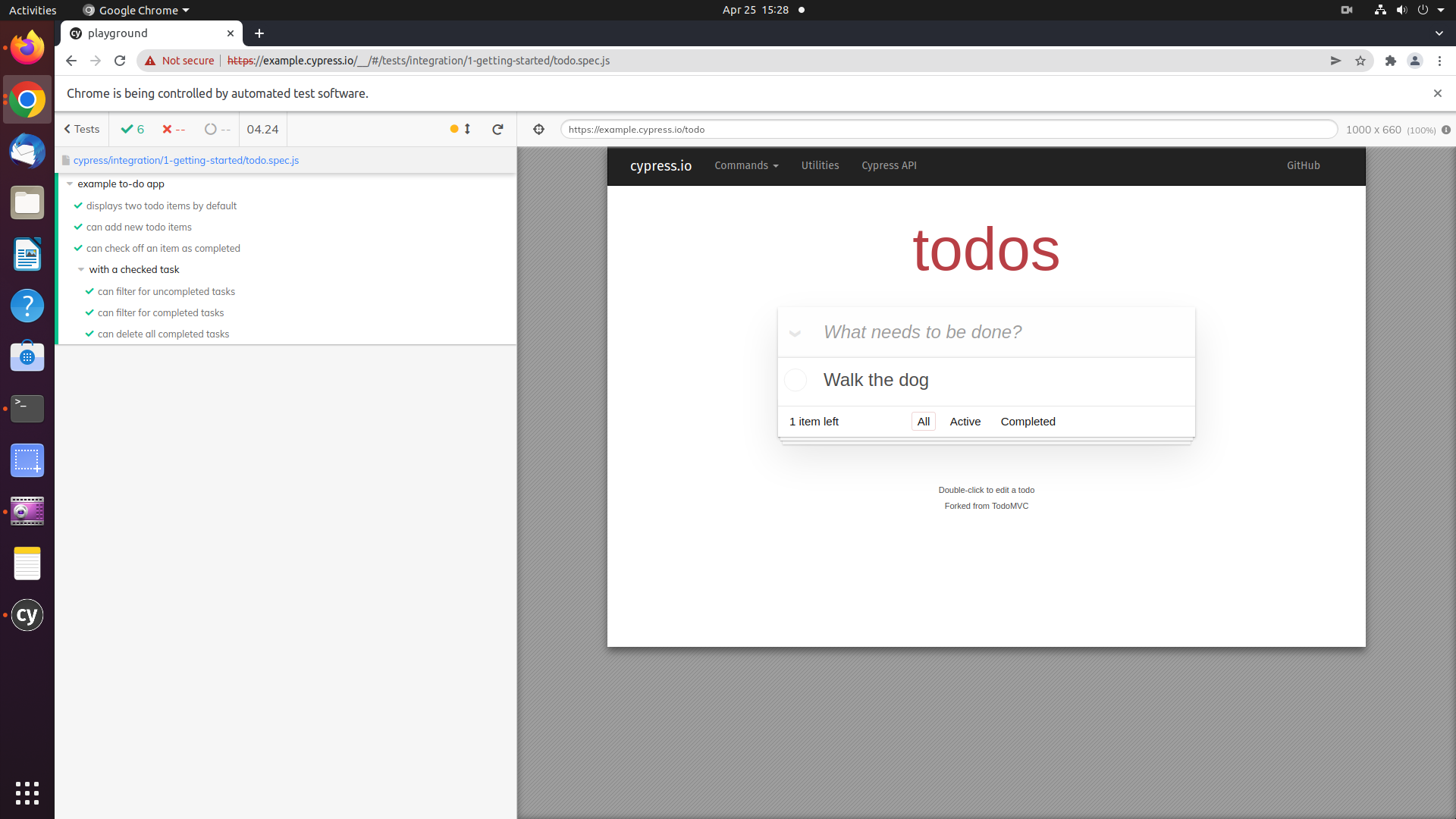Screen dimensions: 1456x819
Task: Click the selector playground crosshair icon
Action: tap(538, 130)
